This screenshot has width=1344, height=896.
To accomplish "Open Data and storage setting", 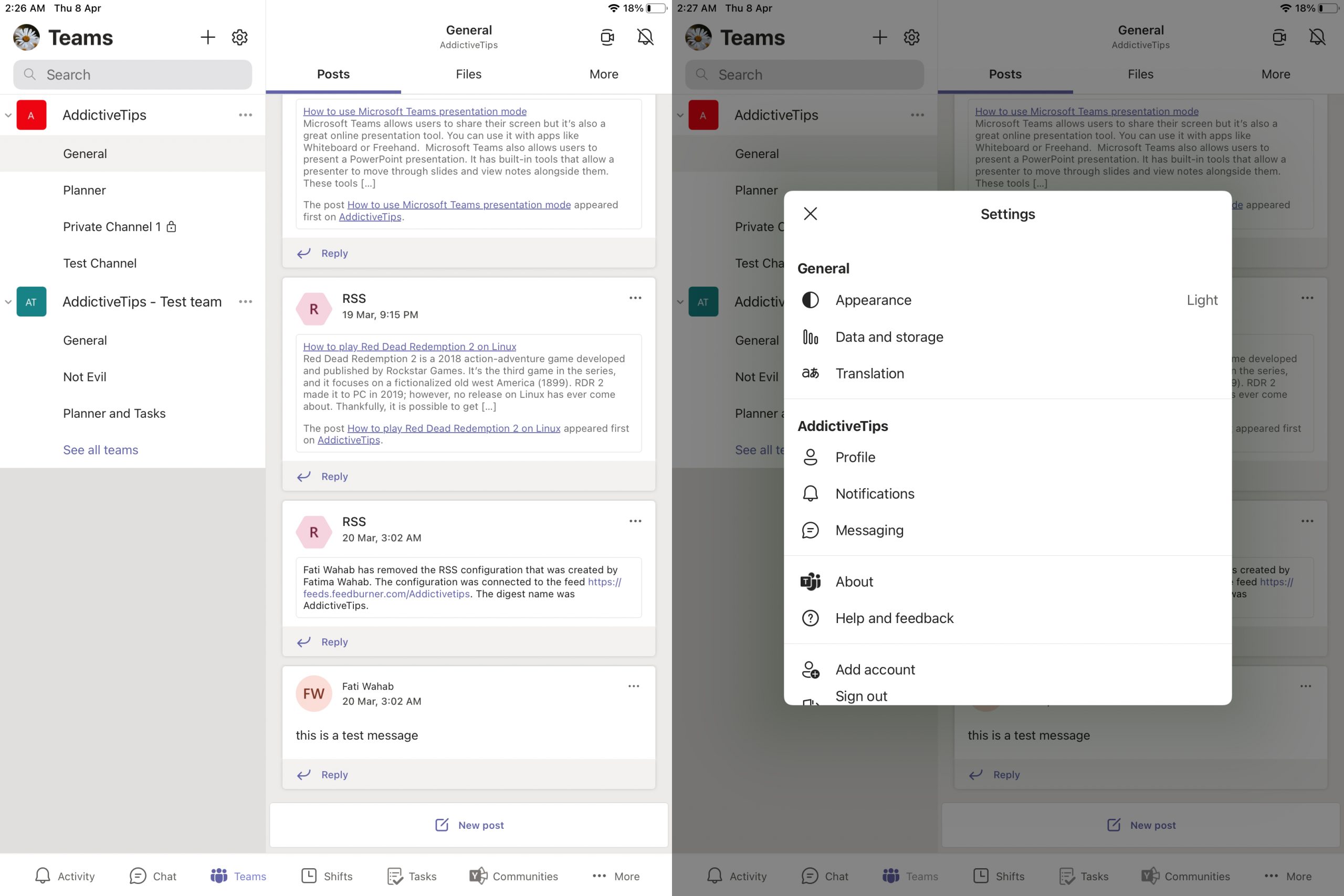I will [x=1008, y=337].
